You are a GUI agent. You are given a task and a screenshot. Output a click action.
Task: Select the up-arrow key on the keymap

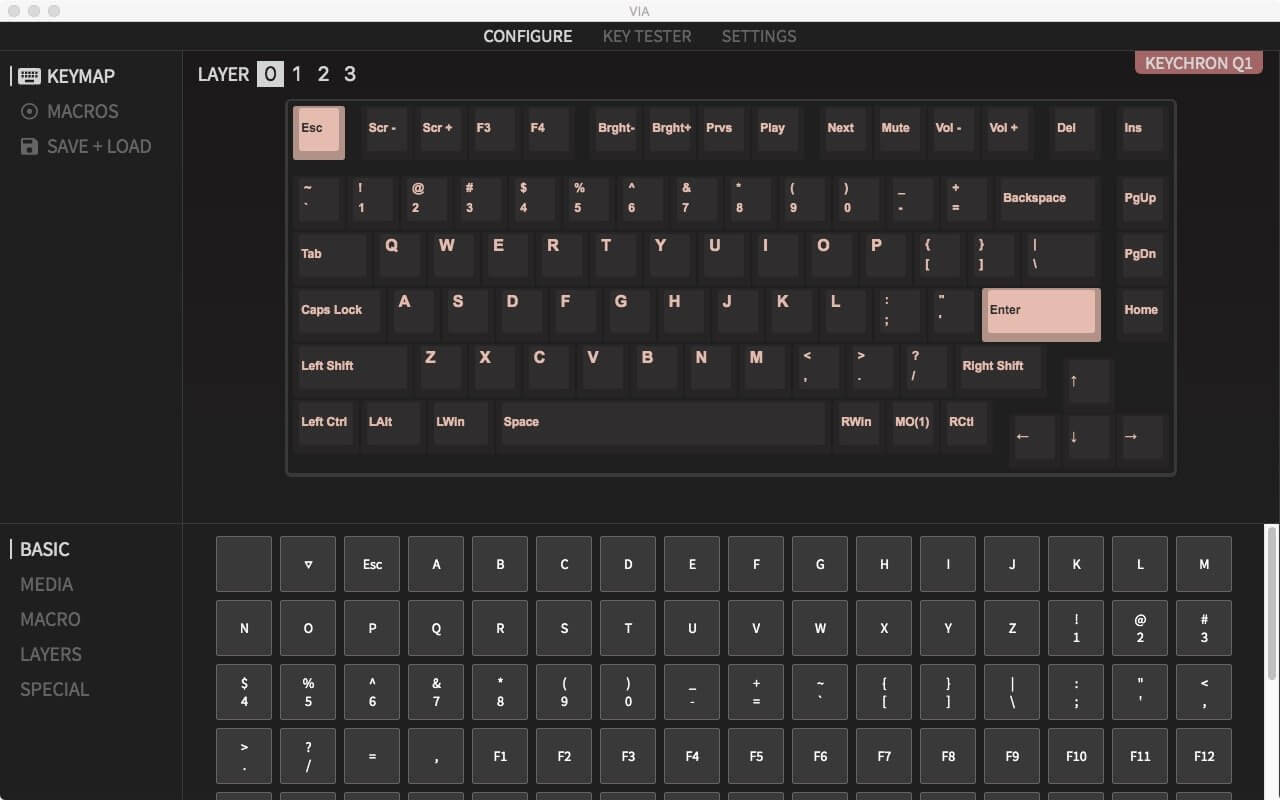click(1087, 381)
